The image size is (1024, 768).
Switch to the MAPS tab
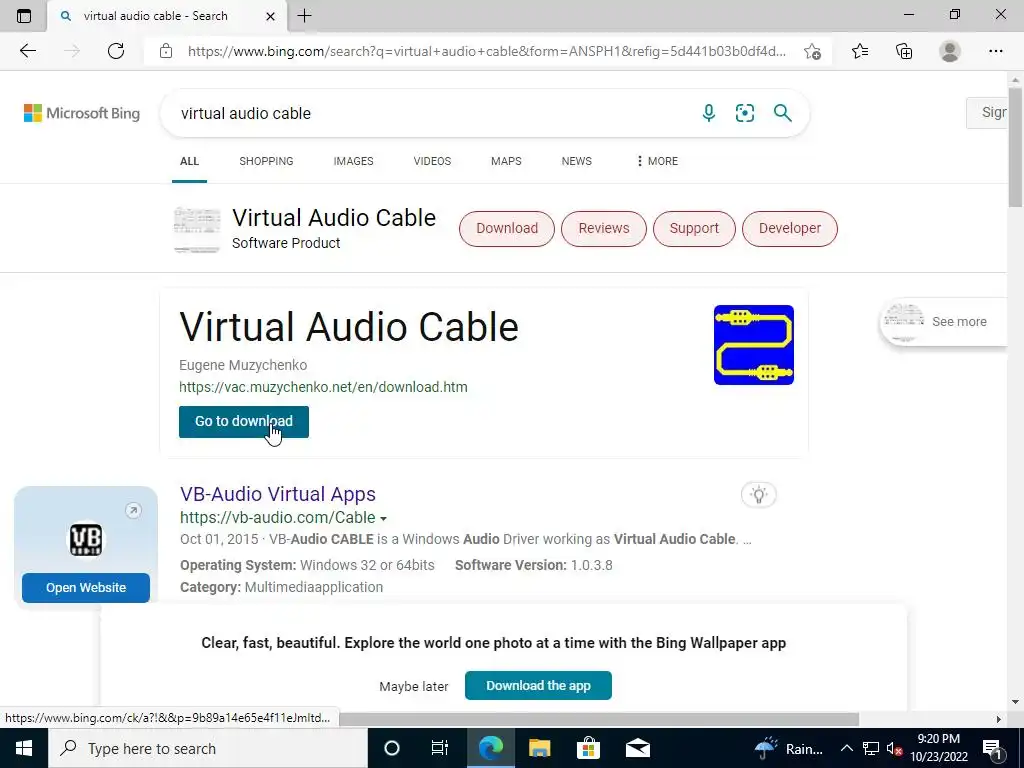coord(506,161)
